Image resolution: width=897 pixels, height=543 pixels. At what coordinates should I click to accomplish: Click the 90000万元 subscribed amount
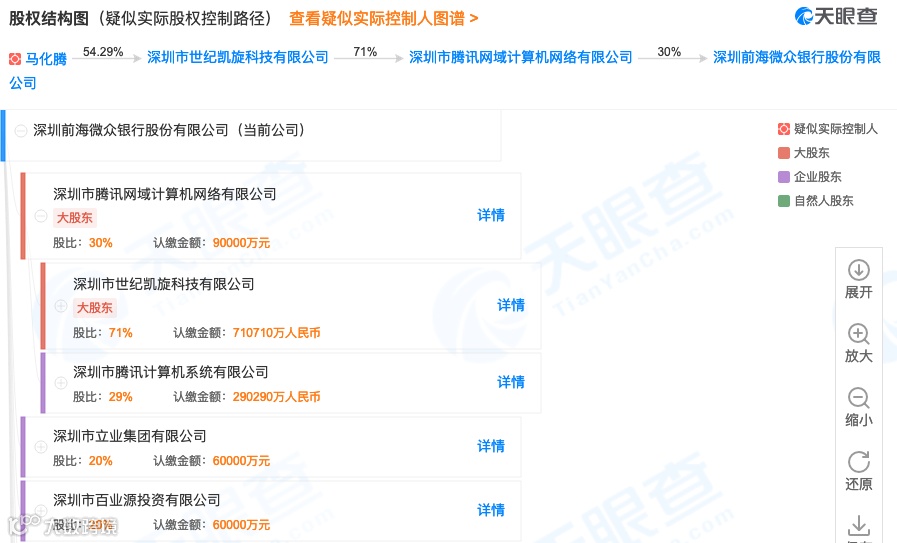coord(241,243)
